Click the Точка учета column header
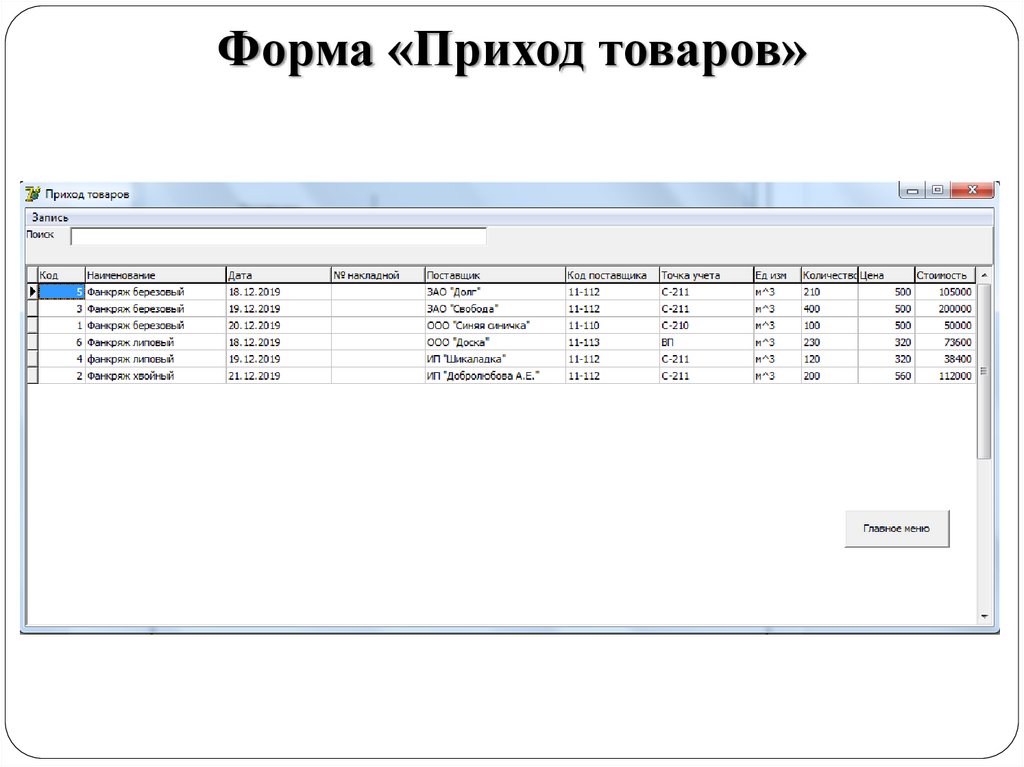 (706, 275)
